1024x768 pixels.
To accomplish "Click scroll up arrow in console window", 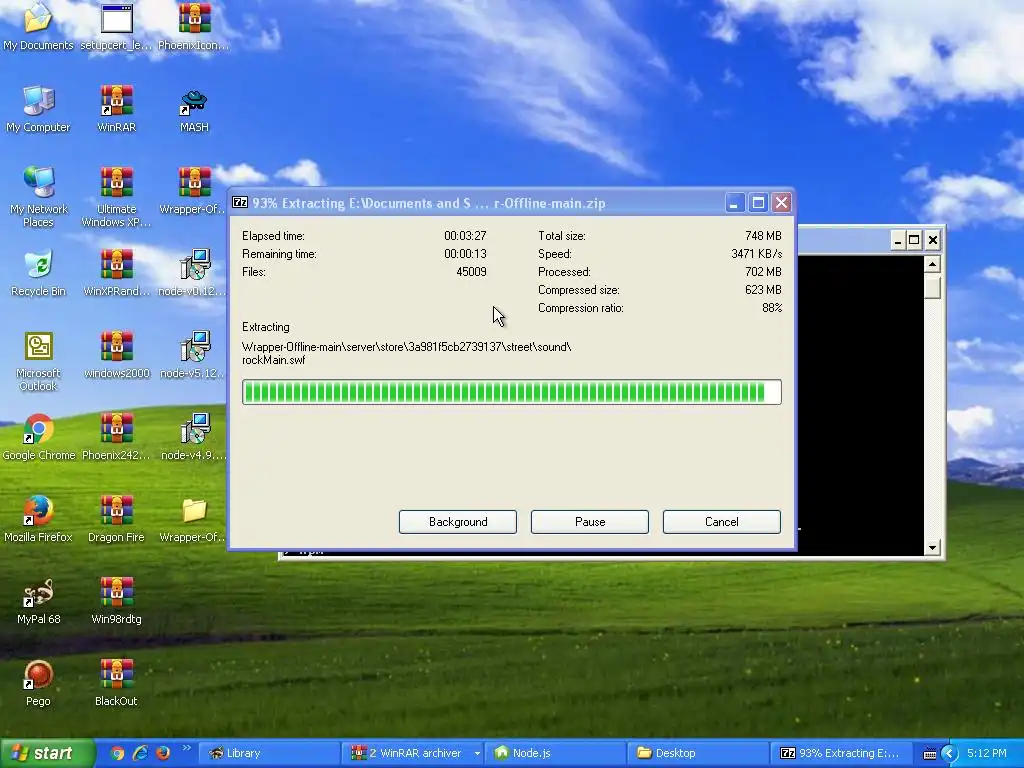I will coord(933,264).
